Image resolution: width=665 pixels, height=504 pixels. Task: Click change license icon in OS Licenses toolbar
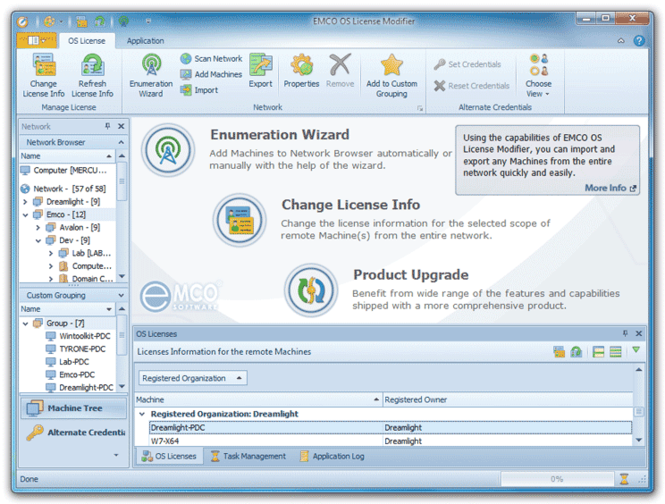tap(559, 352)
